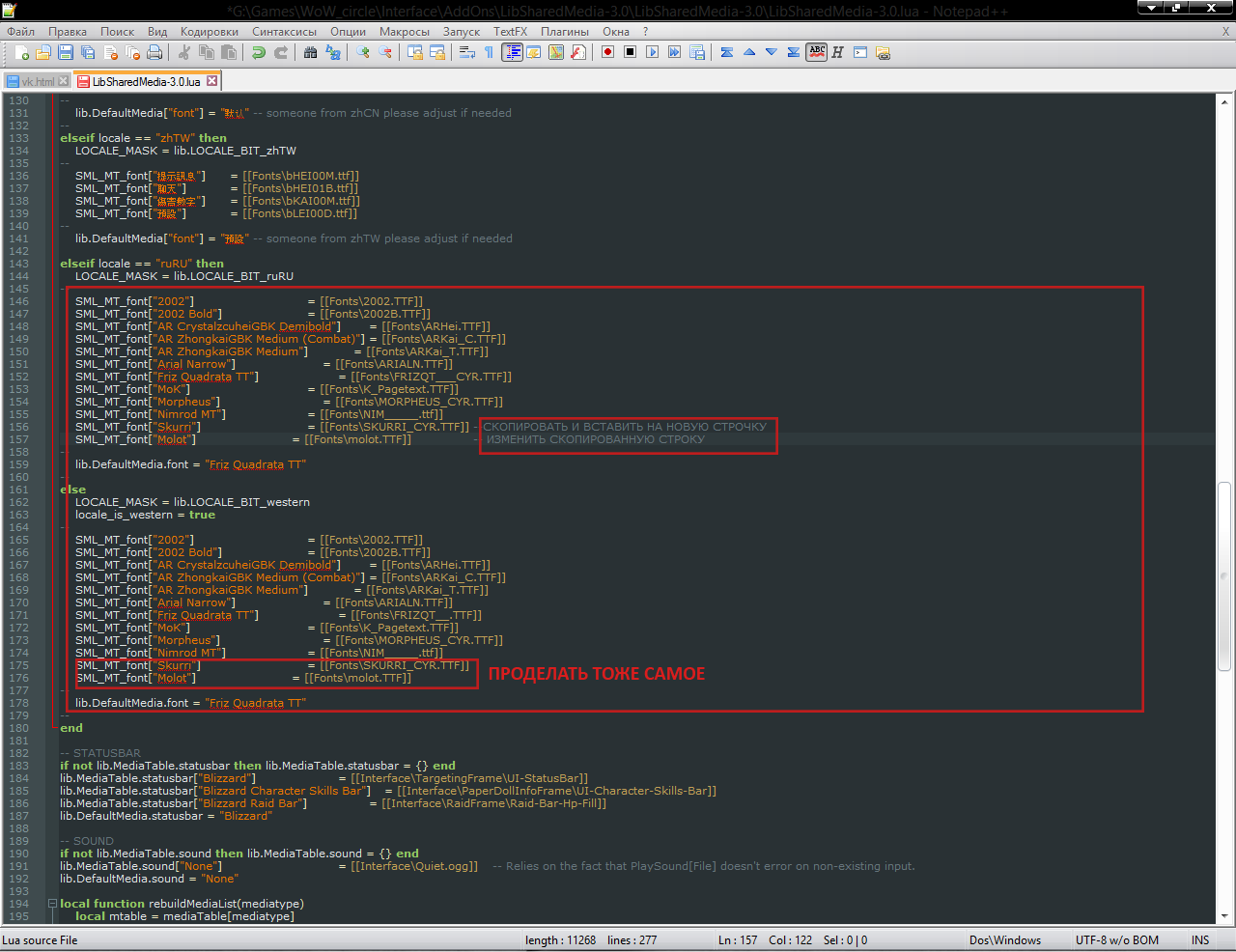The height and width of the screenshot is (952, 1236).
Task: Click the Dos\Windows line ending indicator
Action: coord(1005,939)
